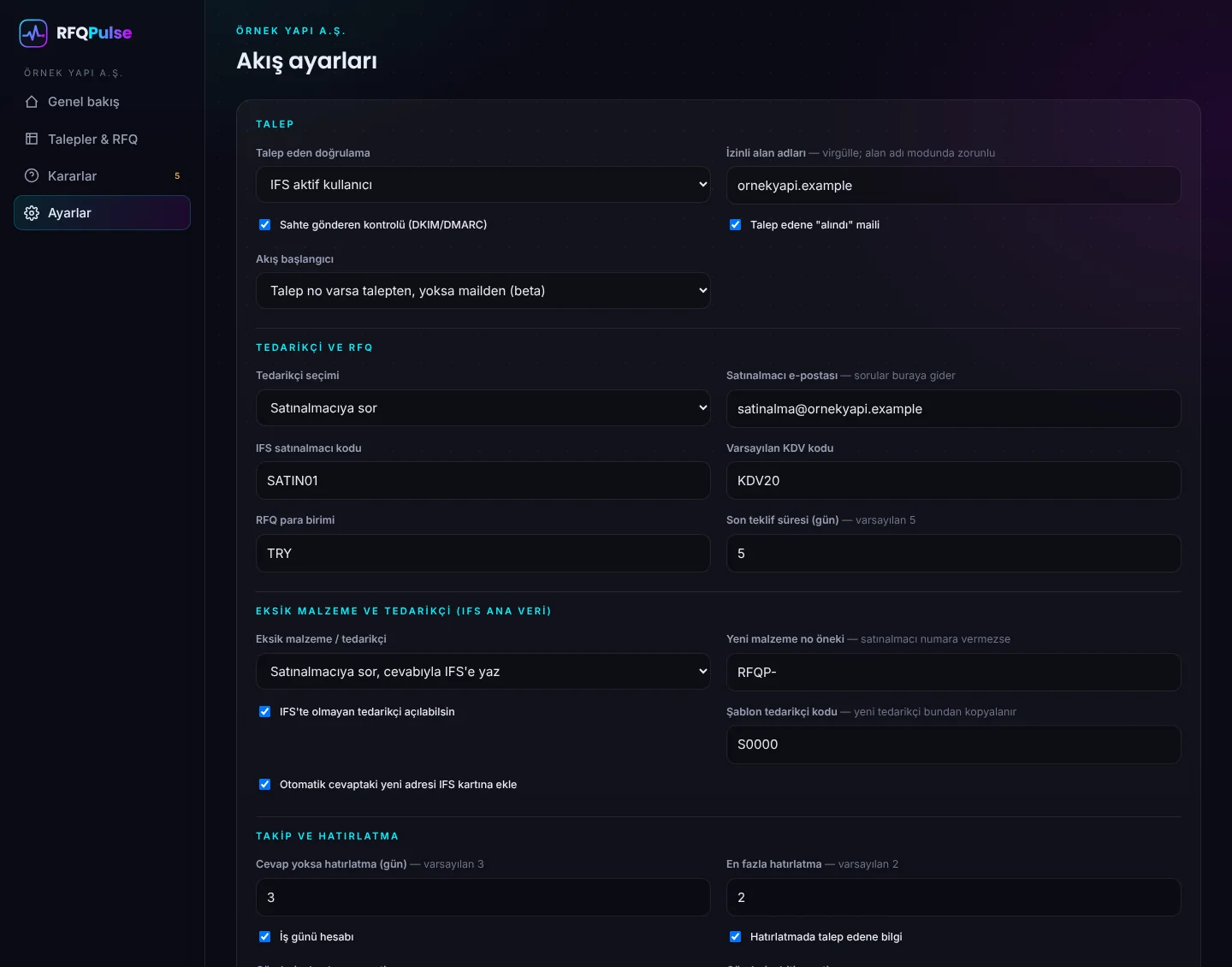Click the Kararlar badge showing 5

click(x=177, y=176)
